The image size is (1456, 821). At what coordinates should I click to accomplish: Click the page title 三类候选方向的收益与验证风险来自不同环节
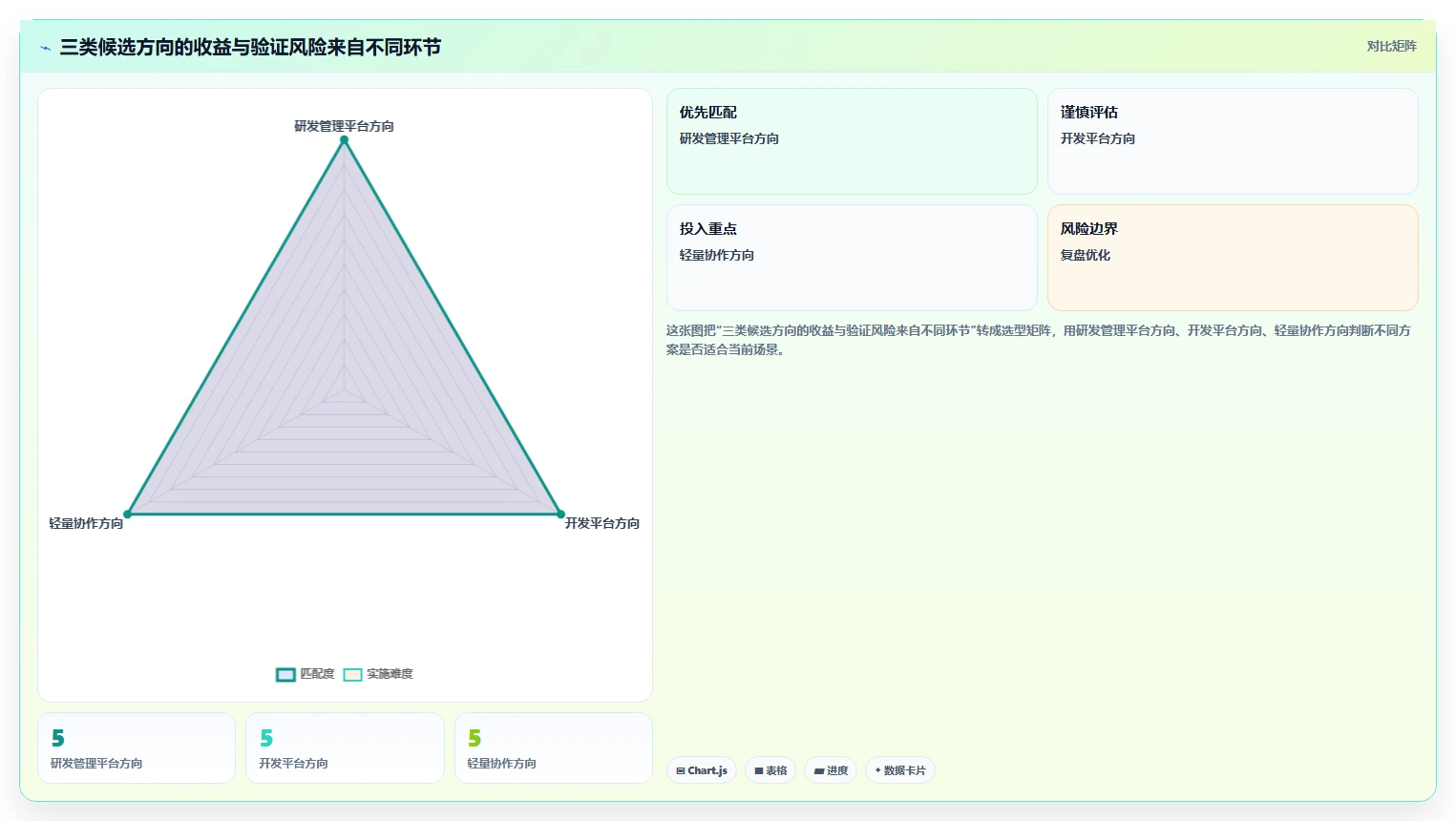click(250, 47)
